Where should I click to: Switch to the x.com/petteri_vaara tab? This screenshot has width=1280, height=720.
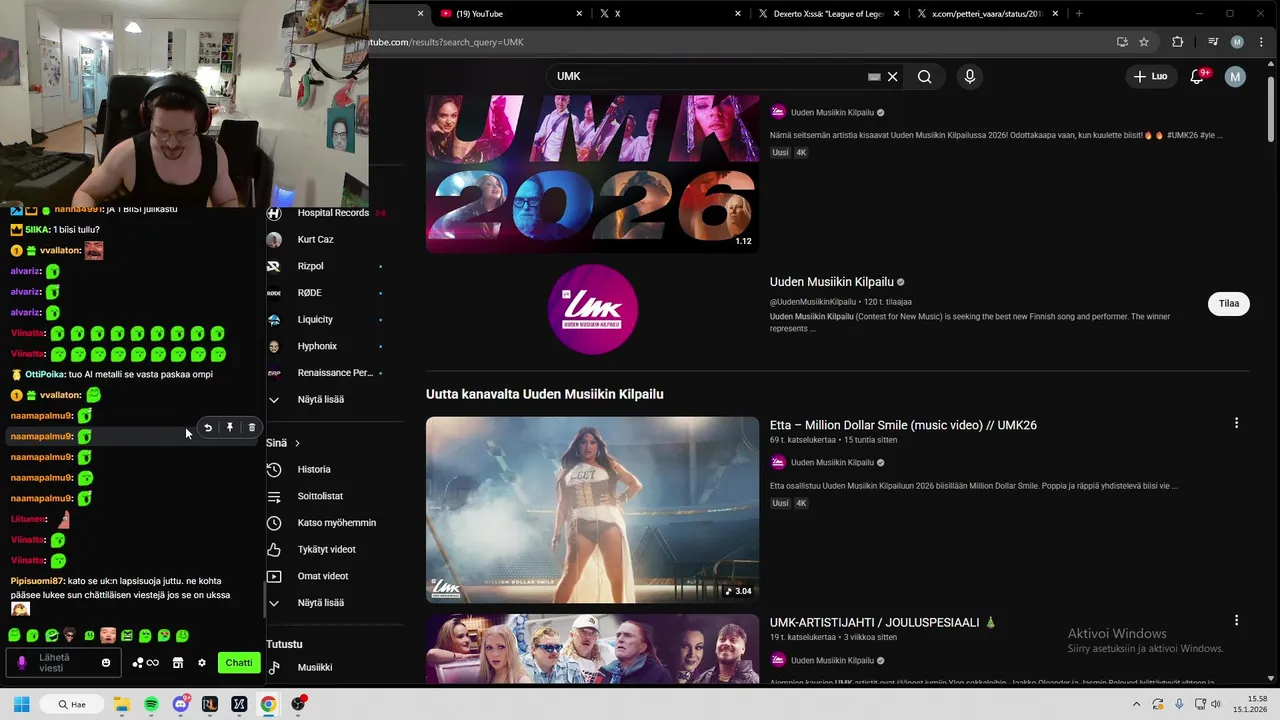988,14
